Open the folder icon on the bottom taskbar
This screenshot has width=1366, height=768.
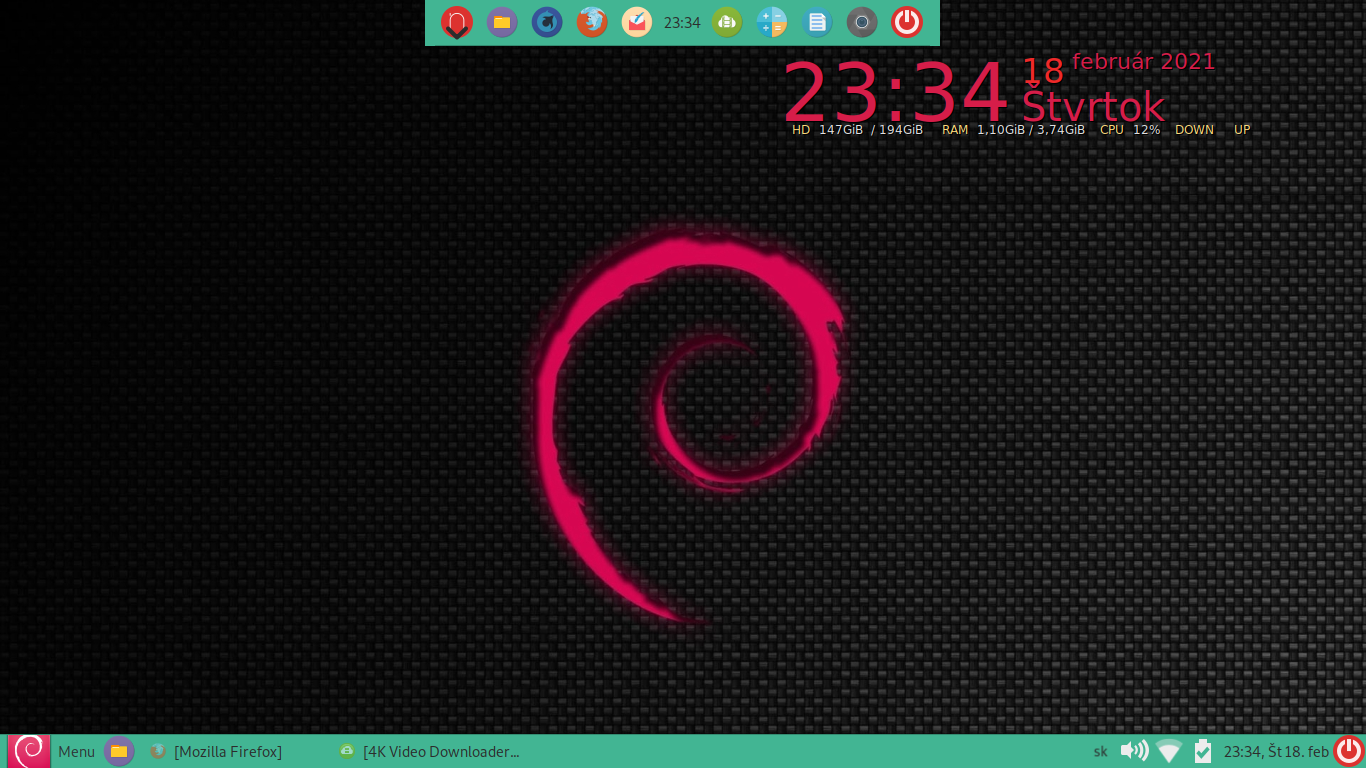(119, 751)
